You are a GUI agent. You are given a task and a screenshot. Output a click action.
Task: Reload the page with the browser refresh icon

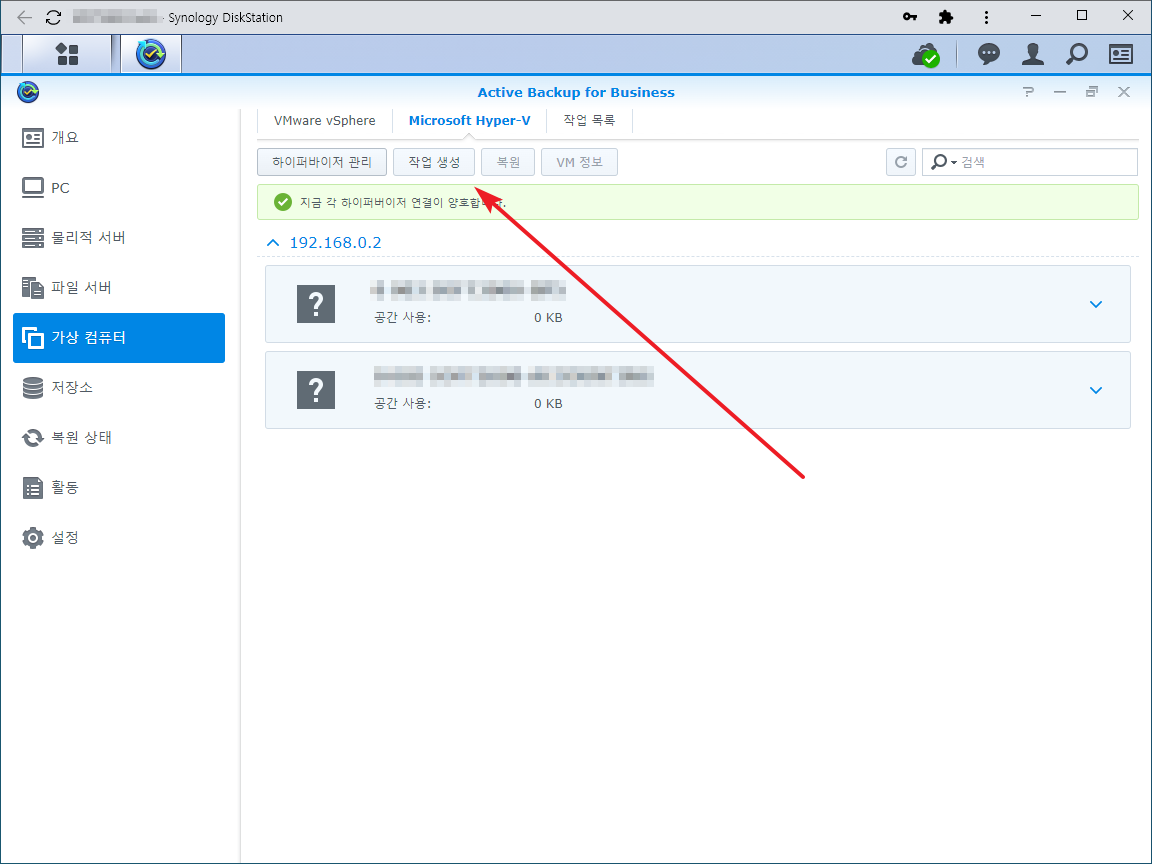coord(54,17)
